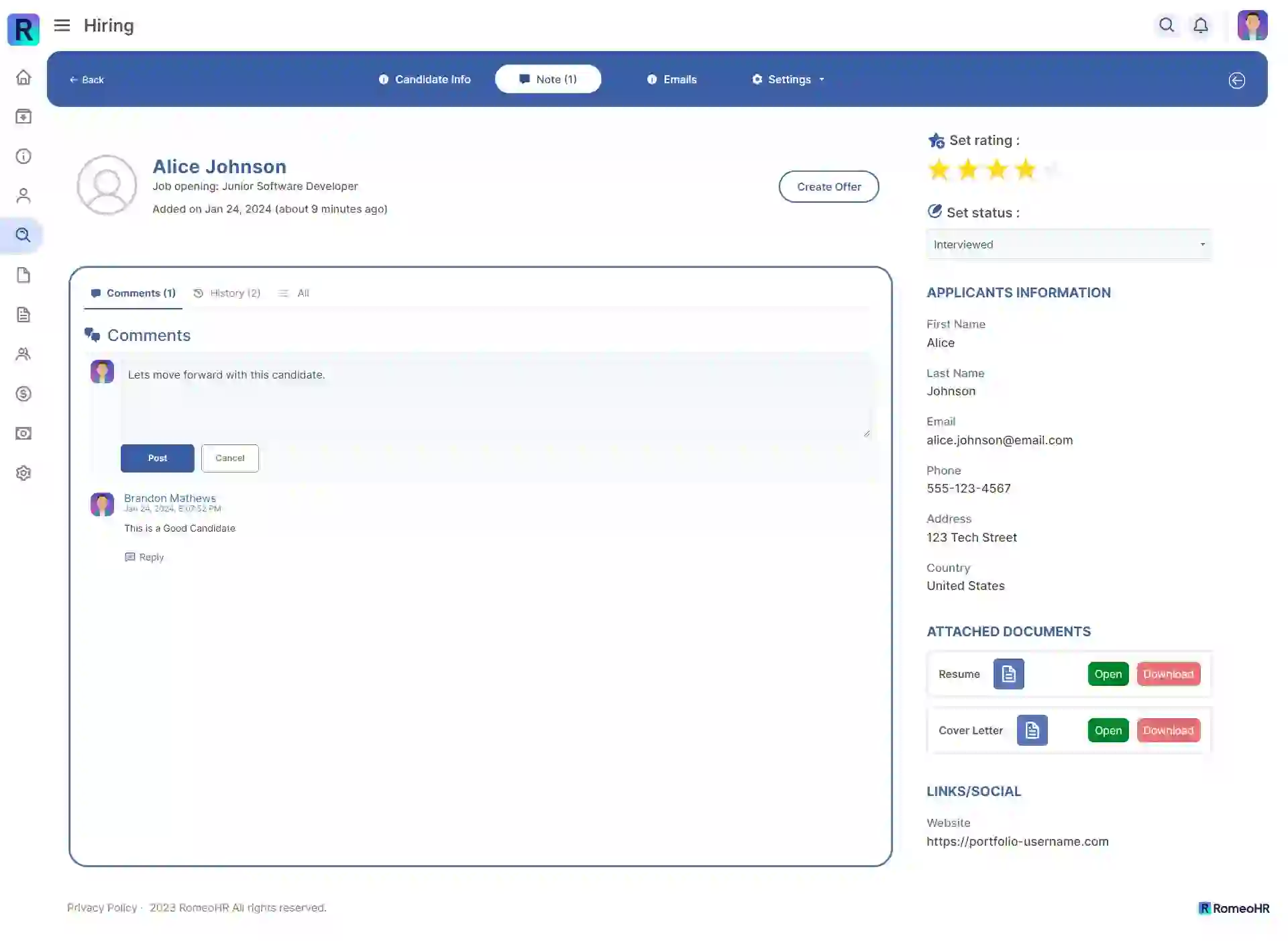Open the team members sidebar icon
This screenshot has height=941, width=1288.
click(23, 354)
